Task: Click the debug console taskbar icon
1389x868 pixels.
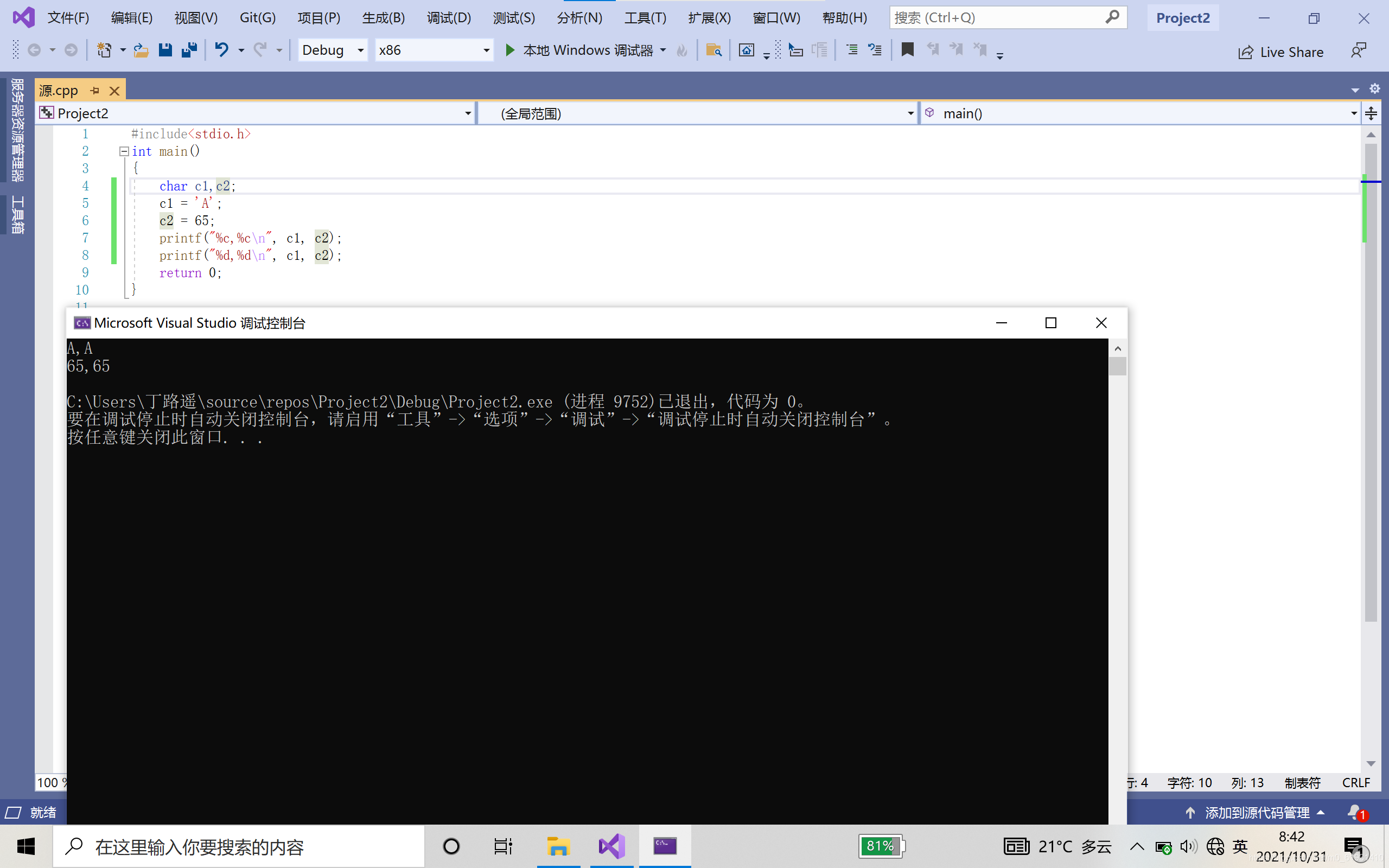Action: 665,846
